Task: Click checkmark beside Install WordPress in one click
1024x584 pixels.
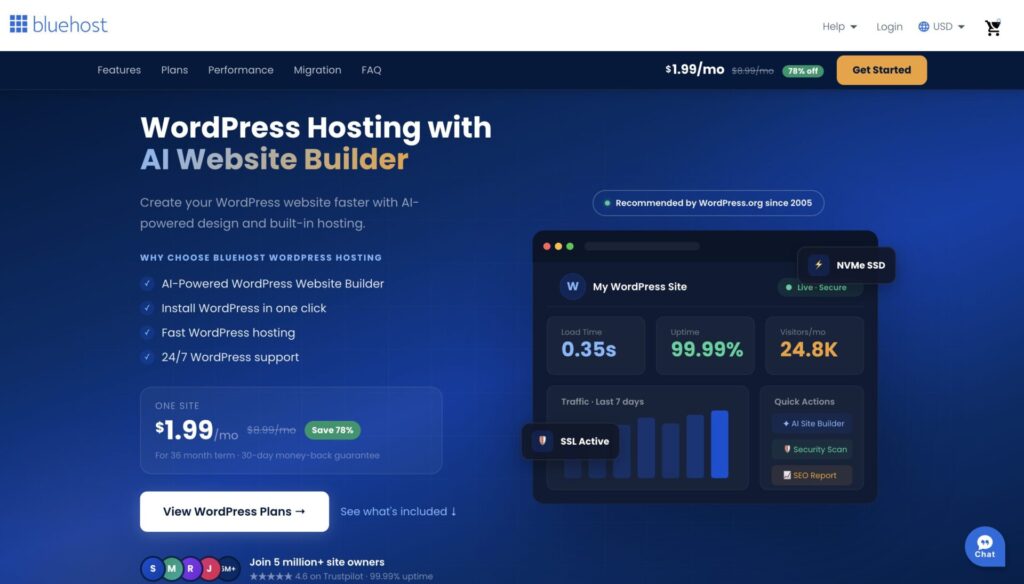Action: 147,308
